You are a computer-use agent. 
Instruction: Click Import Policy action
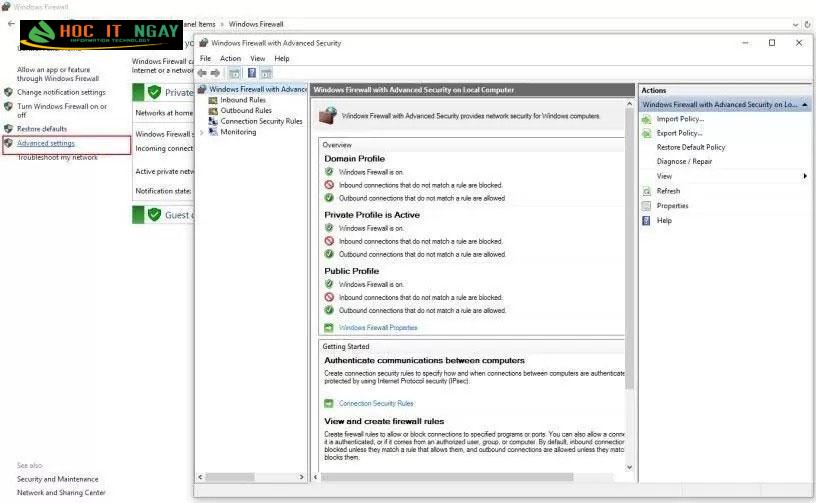point(680,119)
